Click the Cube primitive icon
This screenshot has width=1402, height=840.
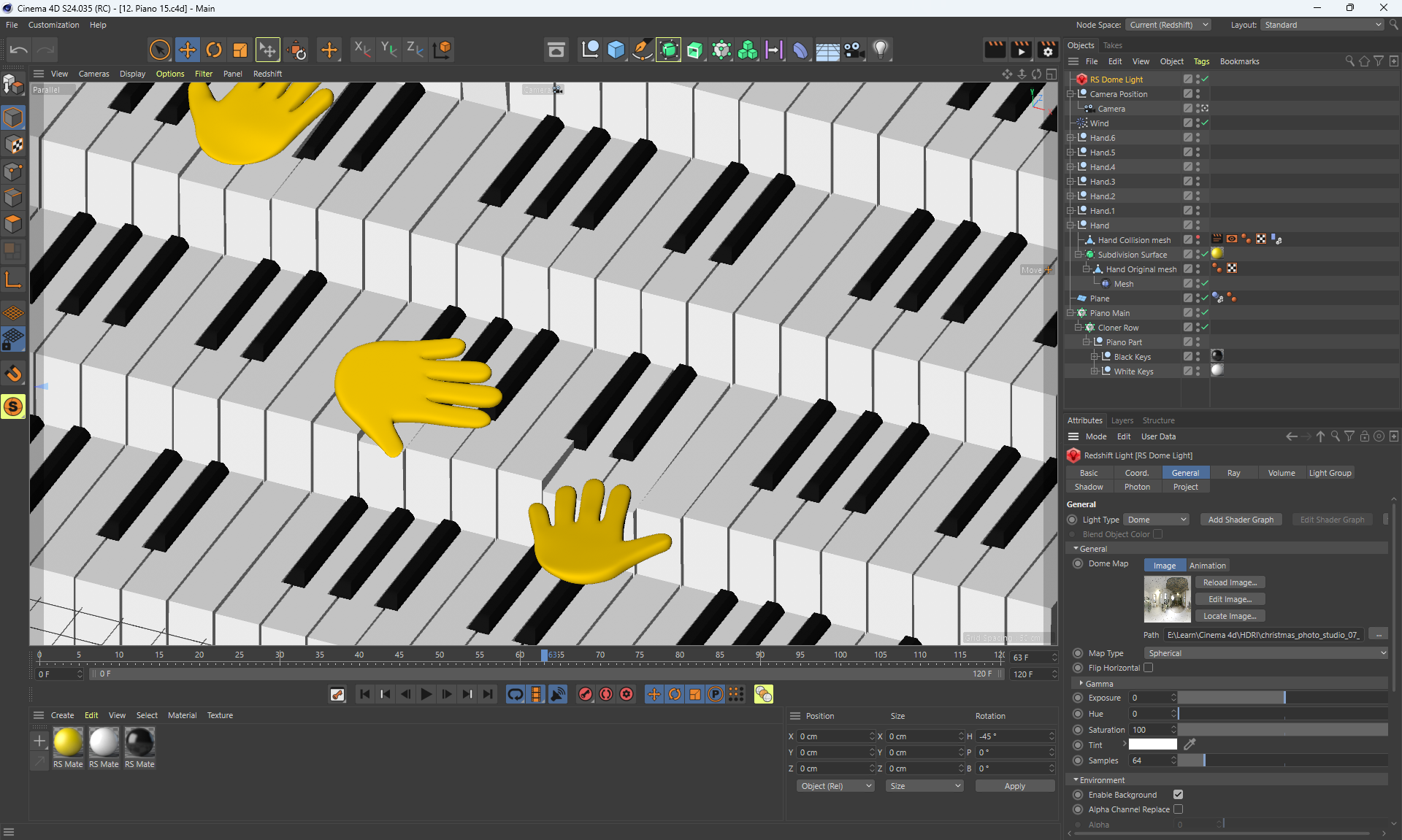coord(616,50)
